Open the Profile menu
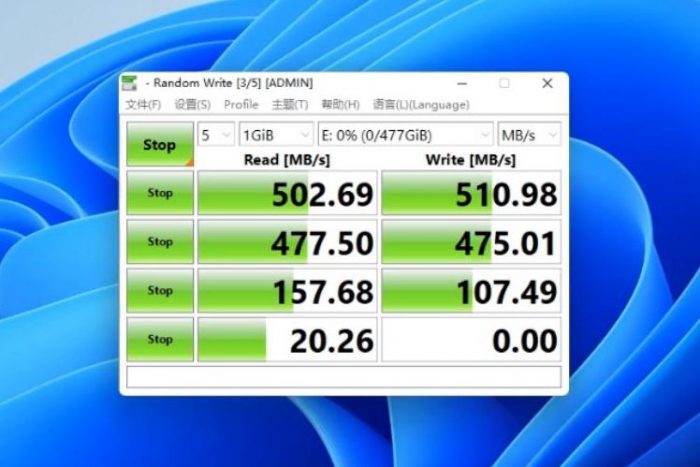The width and height of the screenshot is (700, 467). [241, 104]
